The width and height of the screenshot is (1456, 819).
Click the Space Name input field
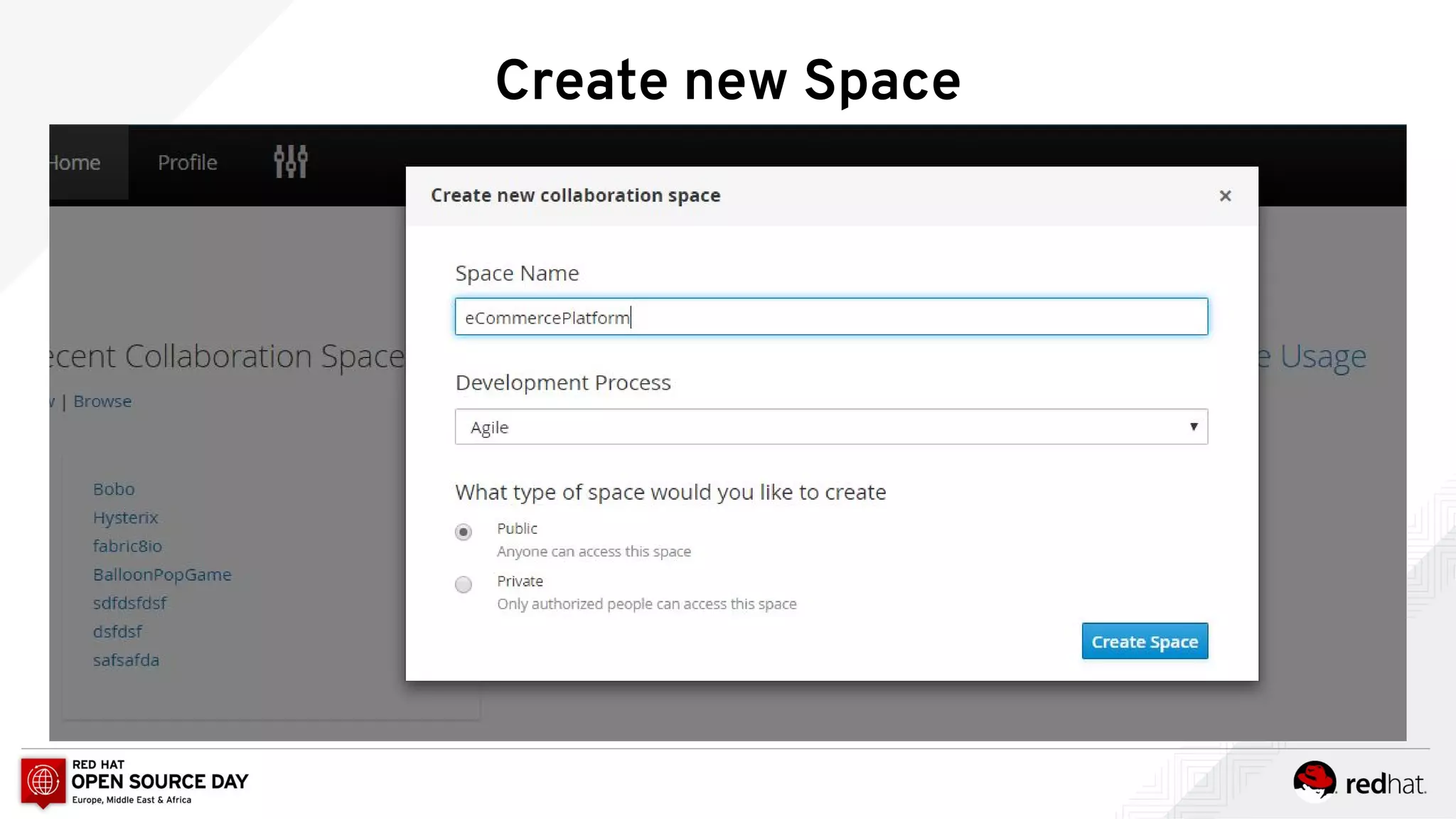tap(831, 316)
